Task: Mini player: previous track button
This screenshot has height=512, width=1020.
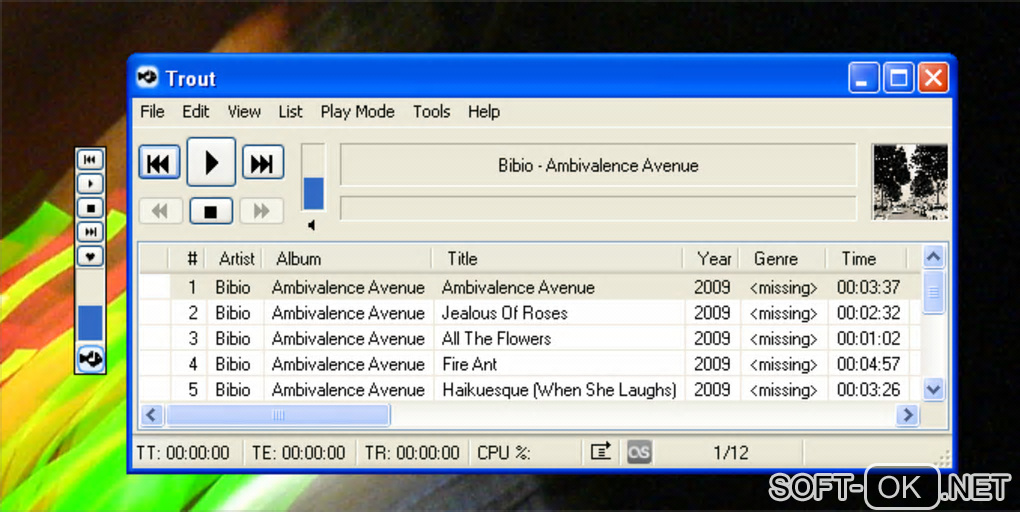Action: (90, 159)
